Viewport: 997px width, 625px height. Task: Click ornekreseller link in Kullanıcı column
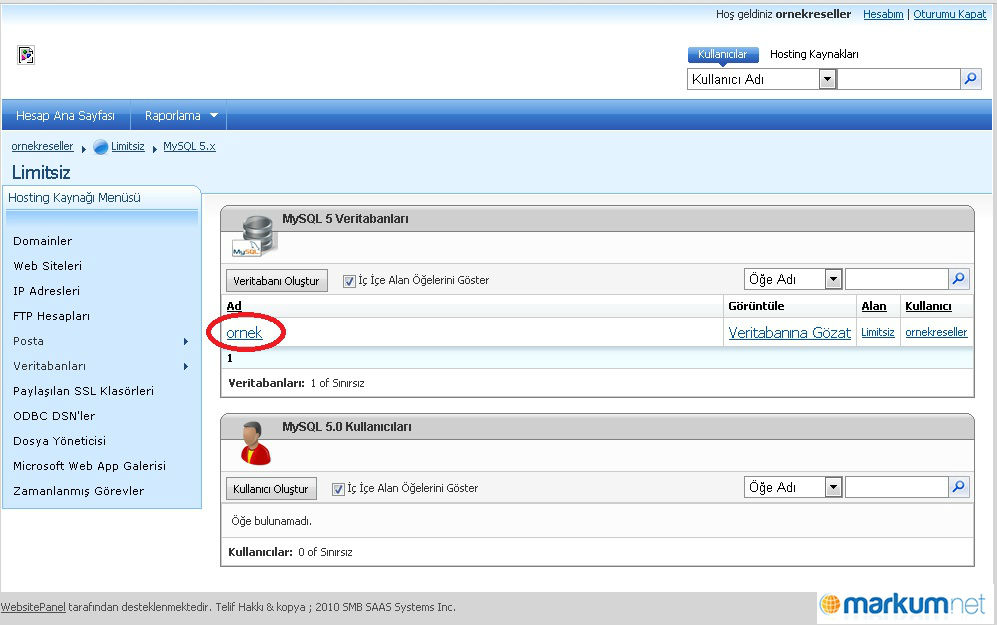click(936, 332)
